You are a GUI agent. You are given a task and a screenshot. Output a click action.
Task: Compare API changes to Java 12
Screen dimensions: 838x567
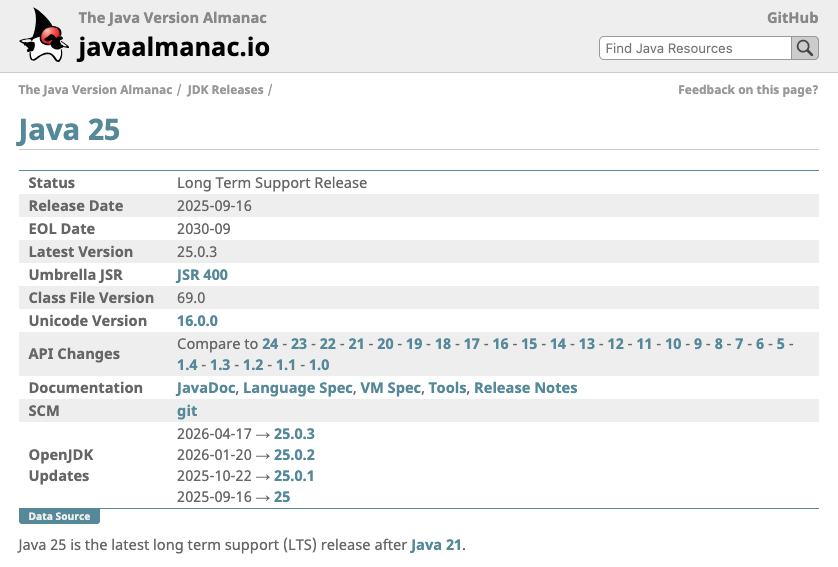(x=616, y=344)
